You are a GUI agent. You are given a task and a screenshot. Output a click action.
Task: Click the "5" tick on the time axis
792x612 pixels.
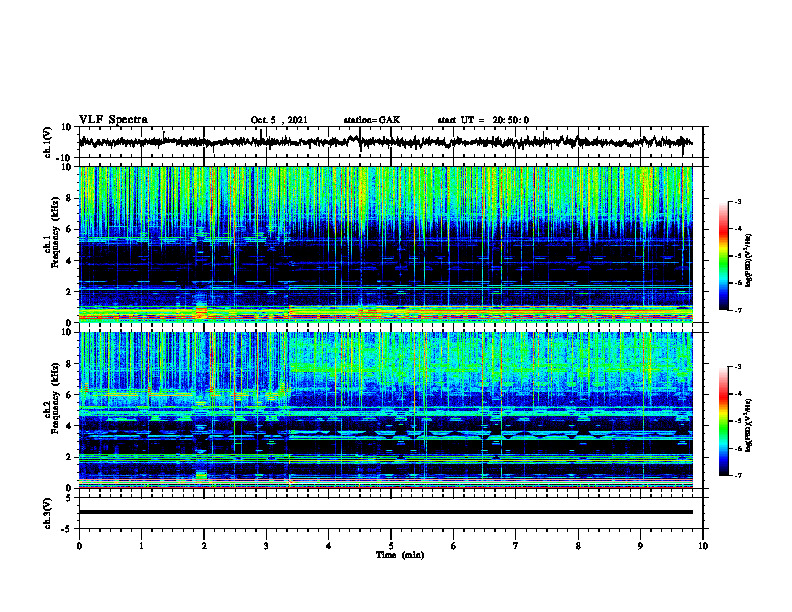(391, 546)
